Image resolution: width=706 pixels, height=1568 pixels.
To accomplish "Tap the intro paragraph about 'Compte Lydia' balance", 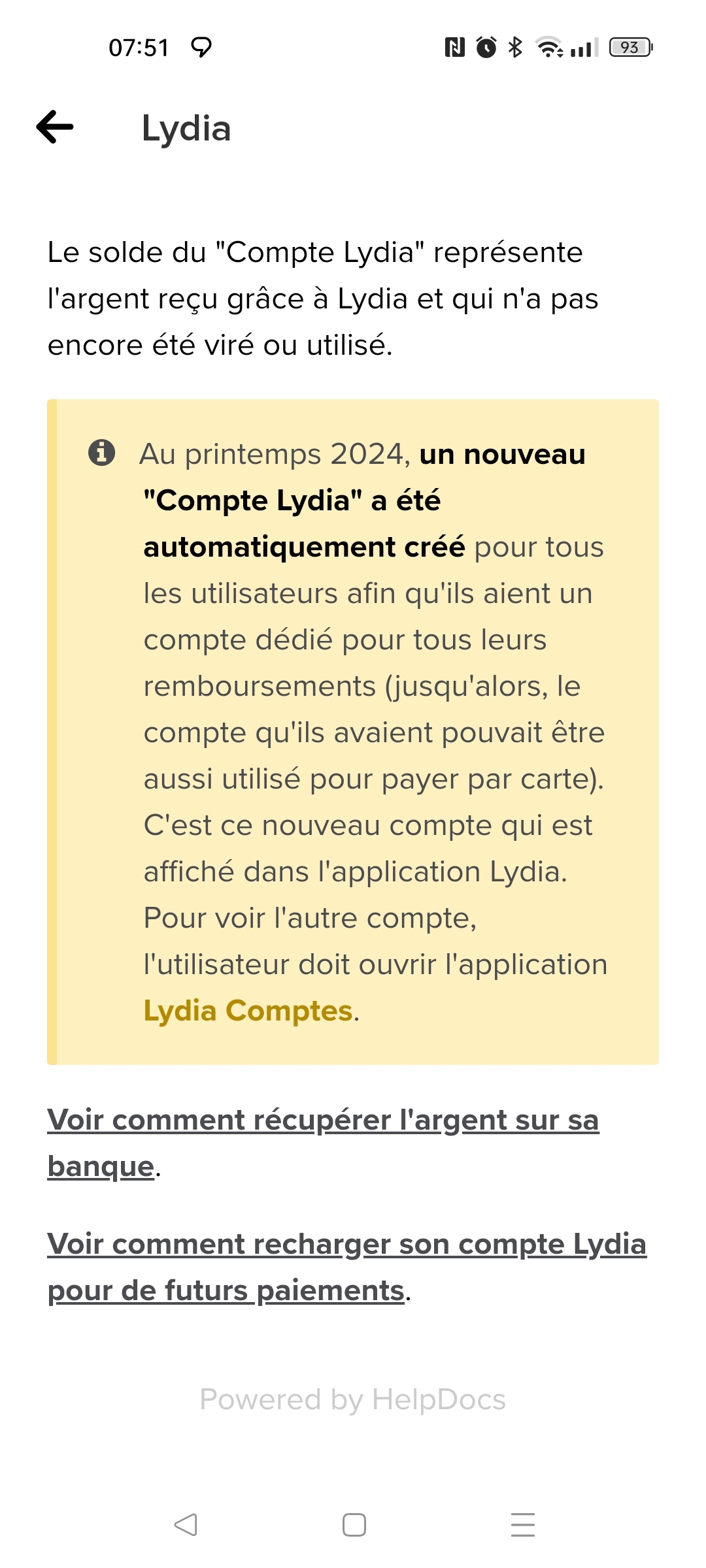I will pyautogui.click(x=323, y=299).
